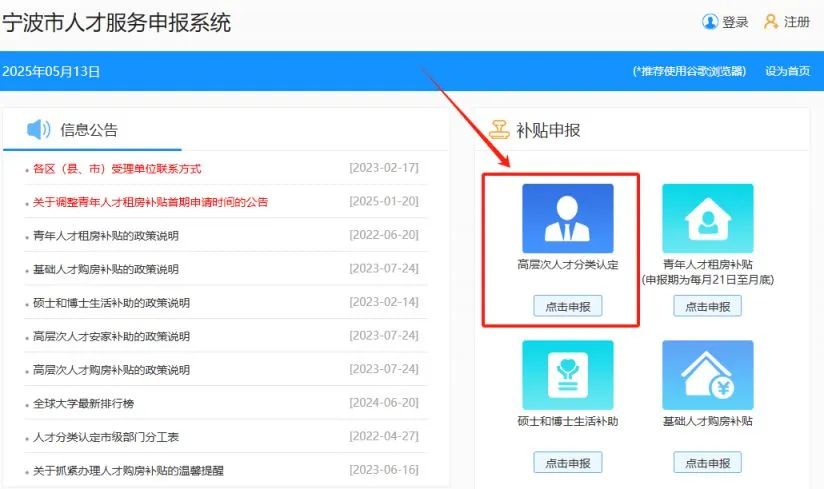
Task: Open notice 硕士和博士生活补助的政策说明
Action: tap(111, 303)
